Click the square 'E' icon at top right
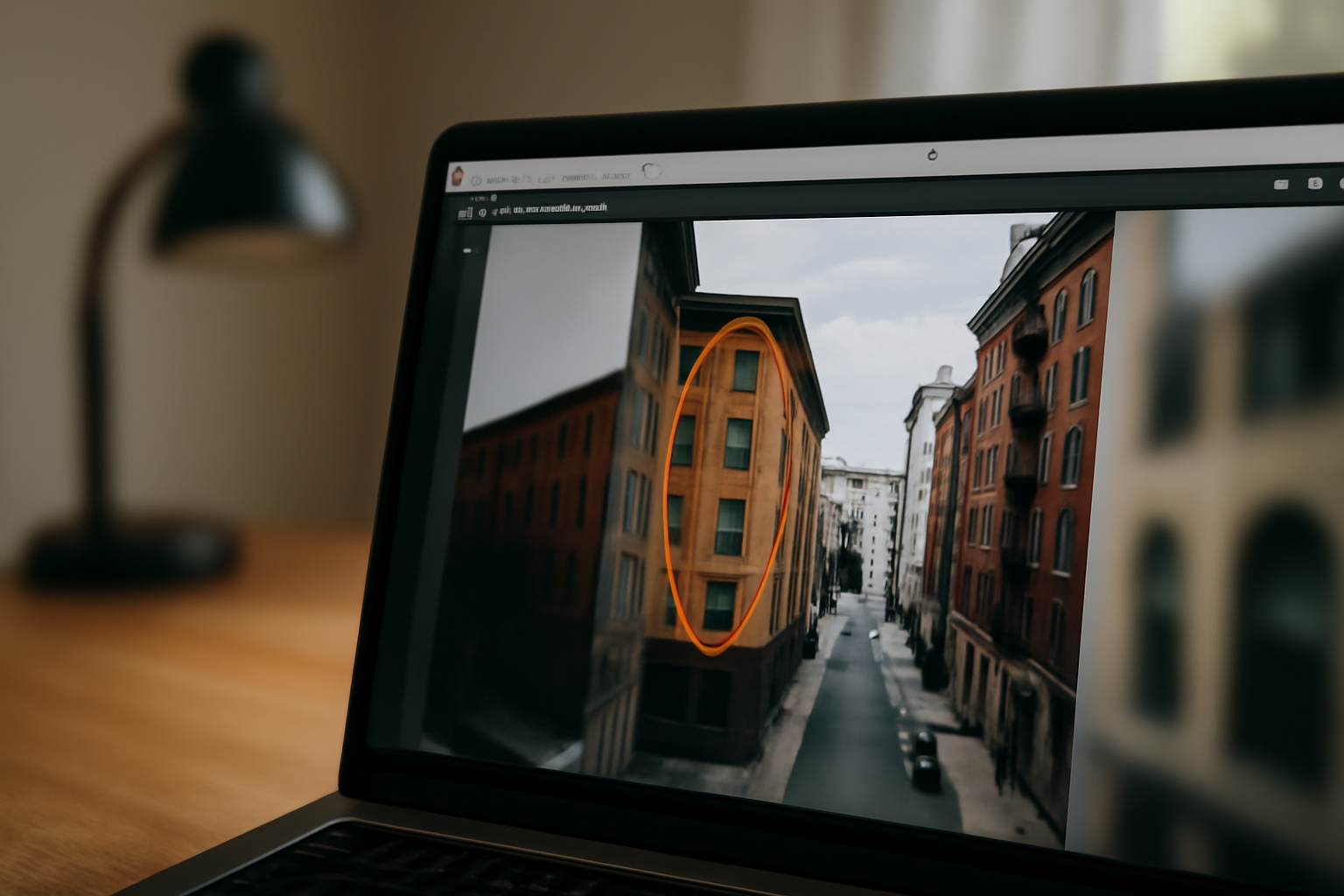Image resolution: width=1344 pixels, height=896 pixels. [x=1315, y=183]
